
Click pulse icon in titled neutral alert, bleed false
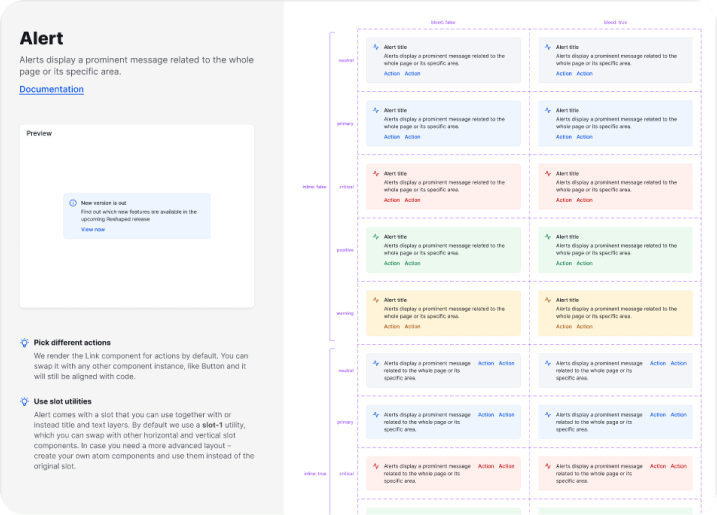[376, 47]
